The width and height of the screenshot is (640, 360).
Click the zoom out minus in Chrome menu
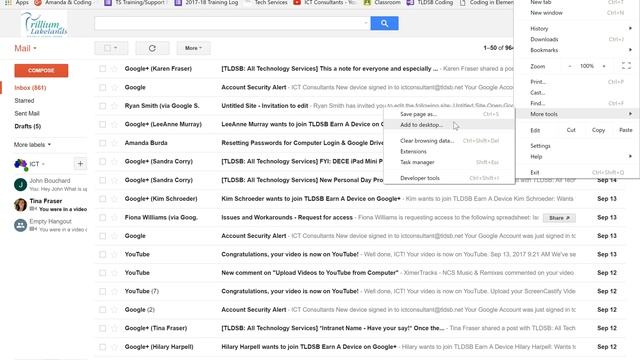(x=569, y=66)
